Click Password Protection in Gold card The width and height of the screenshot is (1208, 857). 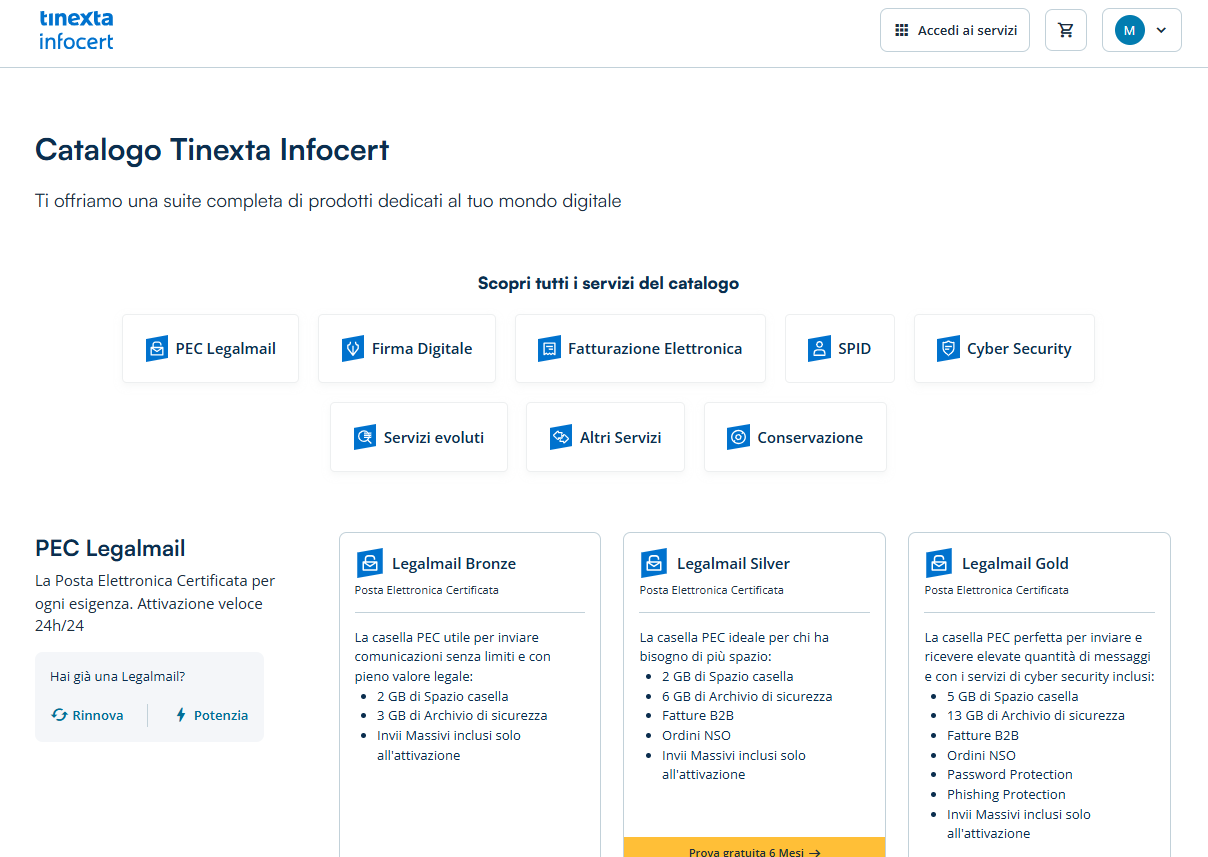1010,774
